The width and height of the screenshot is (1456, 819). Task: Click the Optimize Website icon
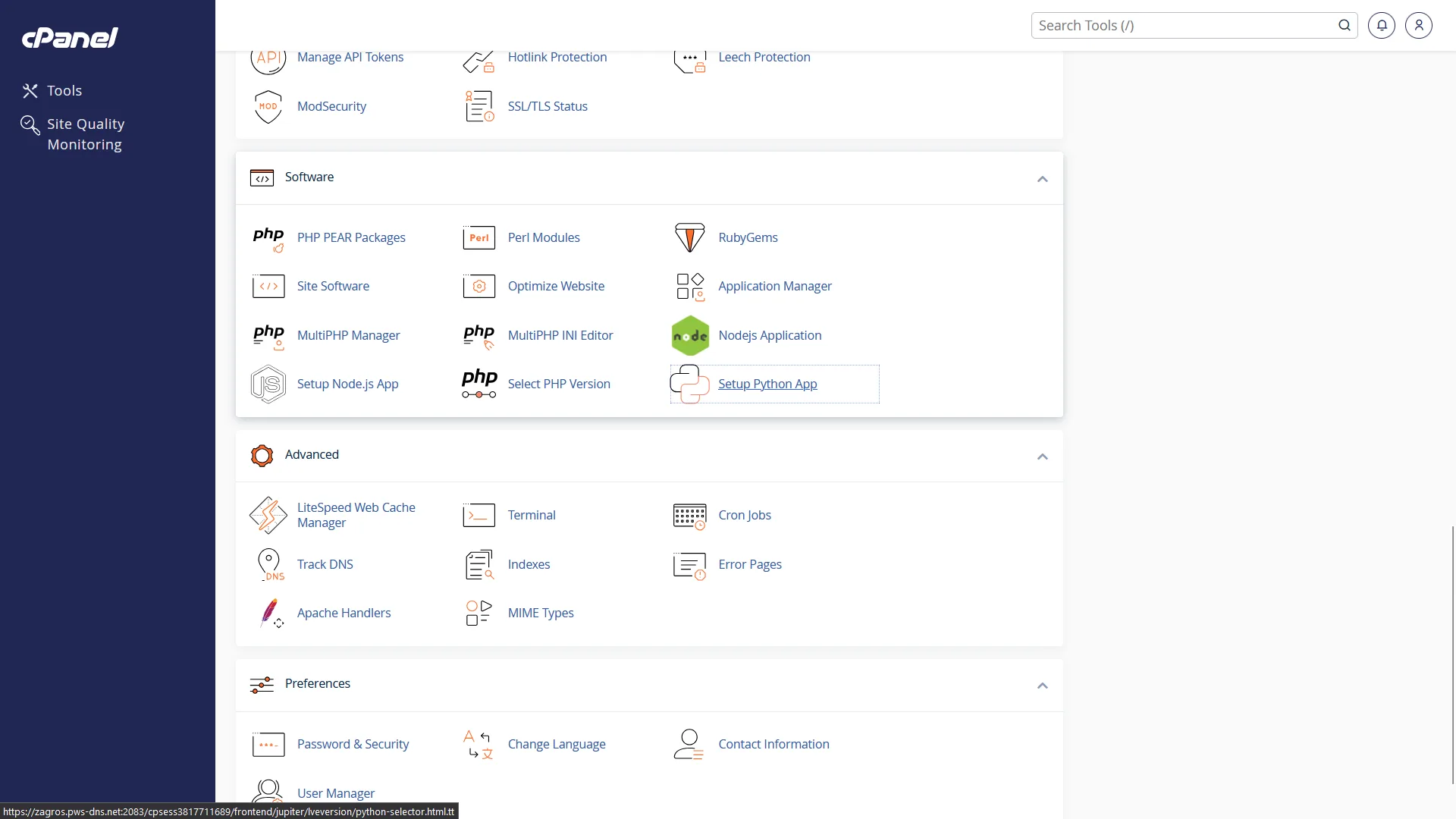(479, 287)
